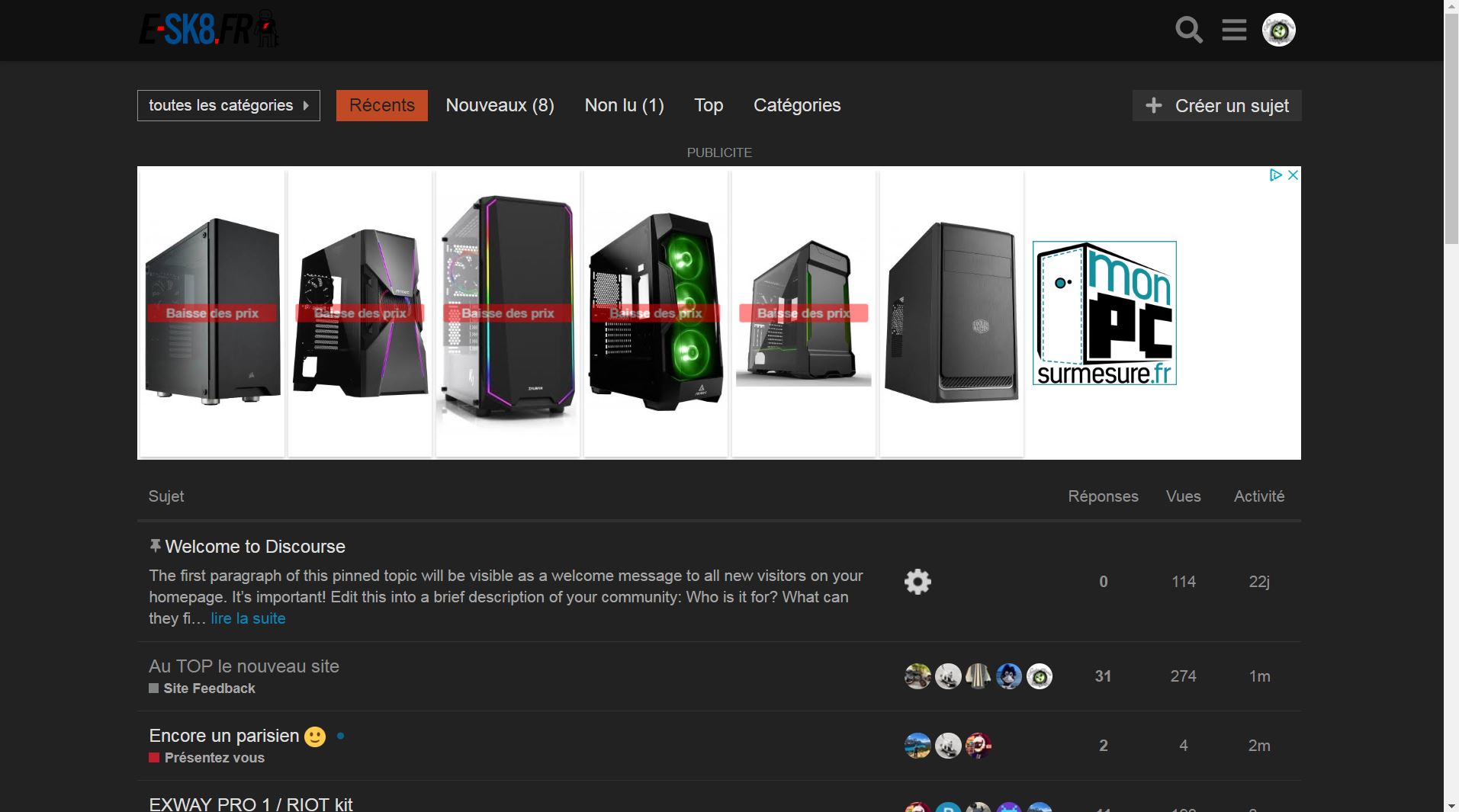
Task: Open the search magnifier icon
Action: click(x=1188, y=30)
